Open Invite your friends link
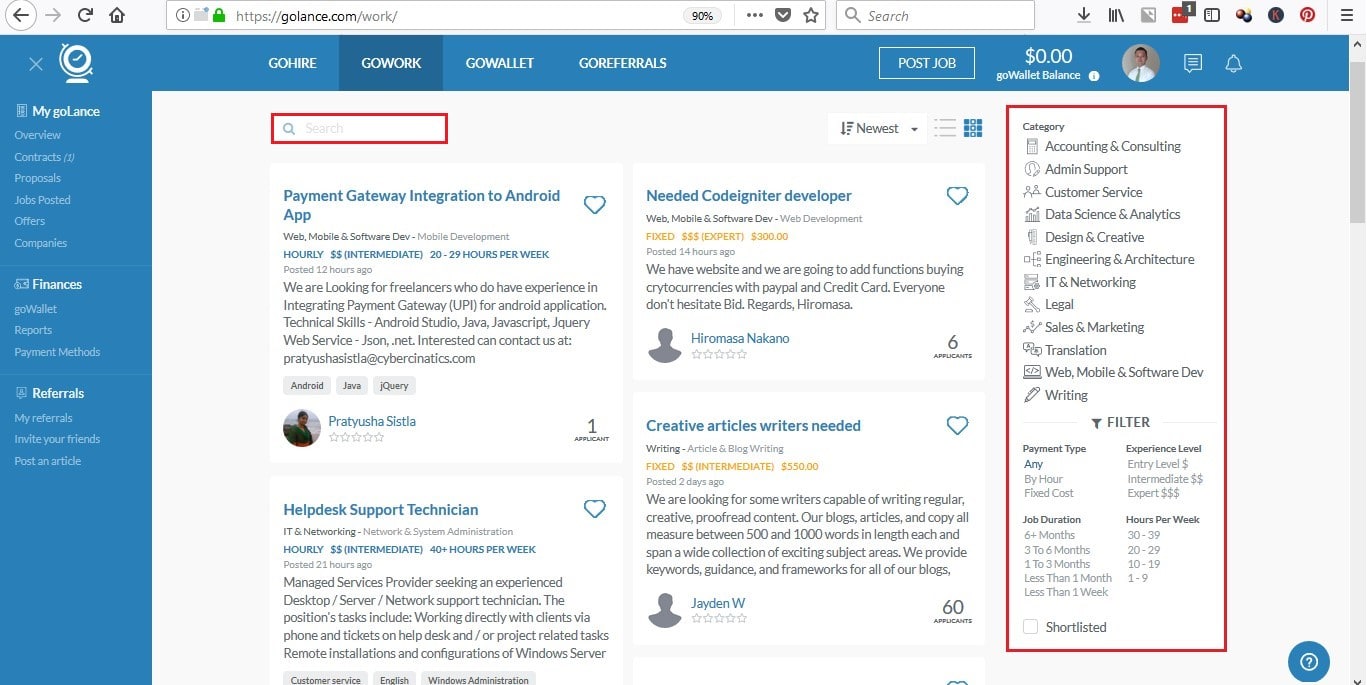 57,439
